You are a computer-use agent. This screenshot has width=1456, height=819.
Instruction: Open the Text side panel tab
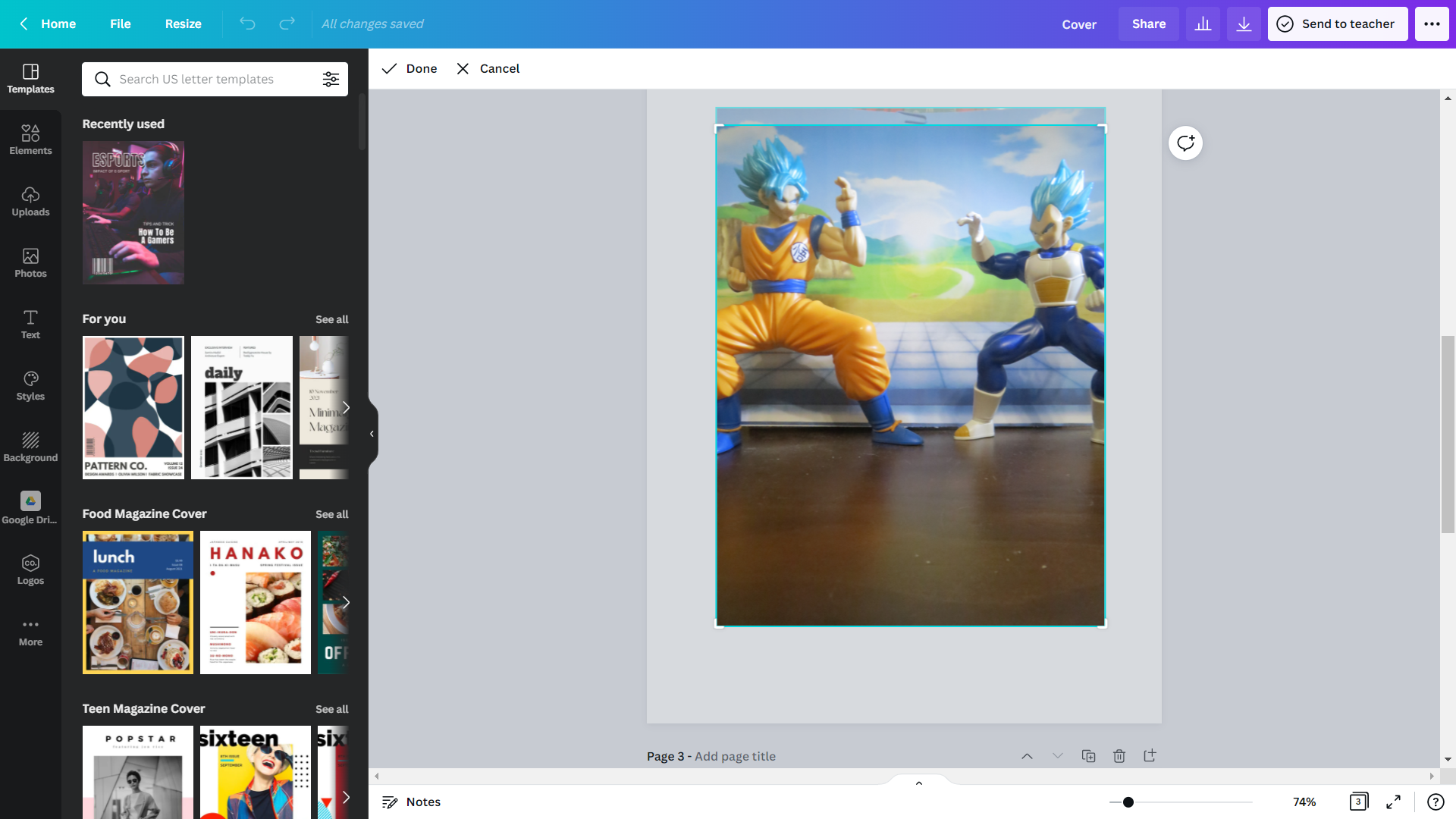[30, 325]
